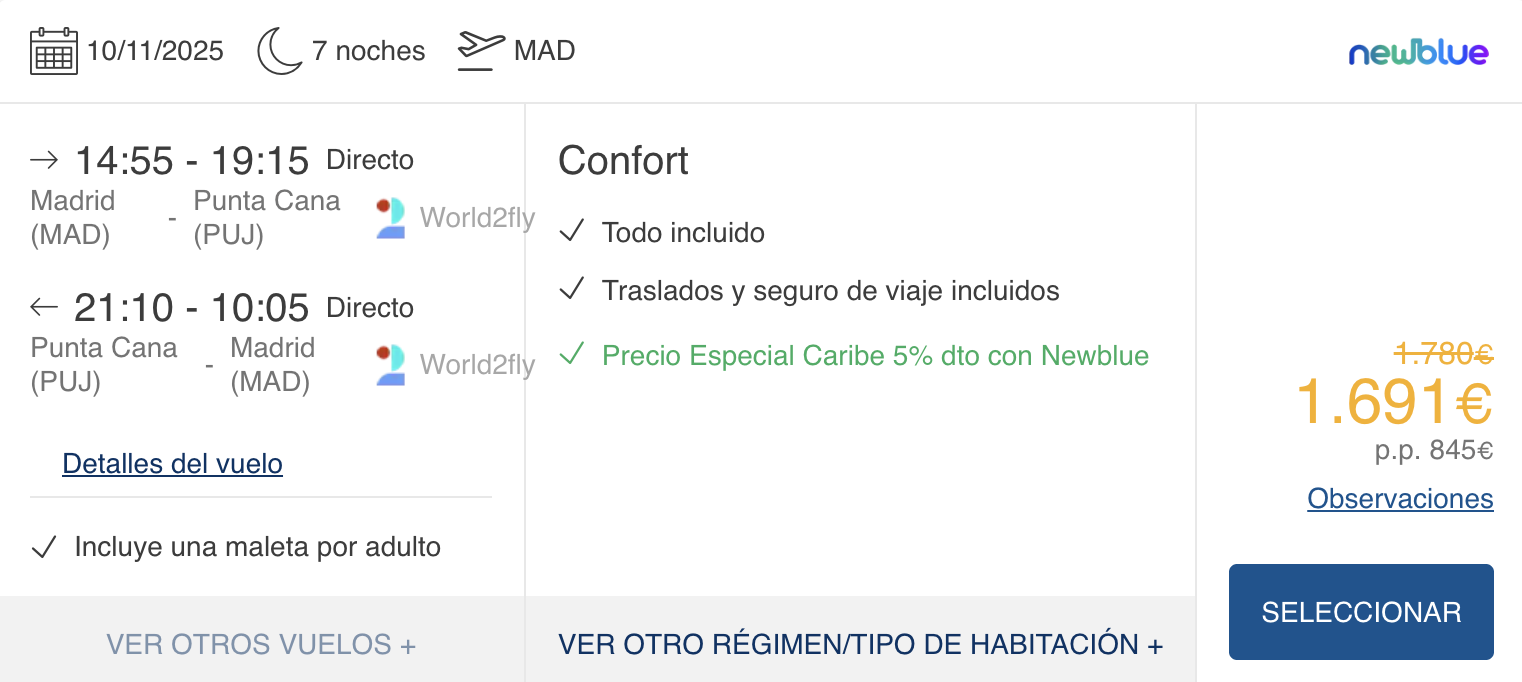
Task: Click the Newblue logo
Action: coord(1418,53)
